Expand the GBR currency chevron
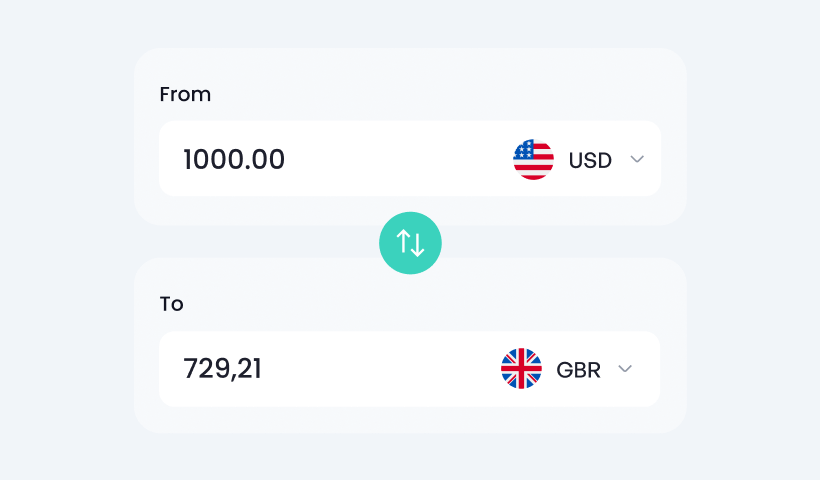The width and height of the screenshot is (820, 480). pyautogui.click(x=625, y=369)
